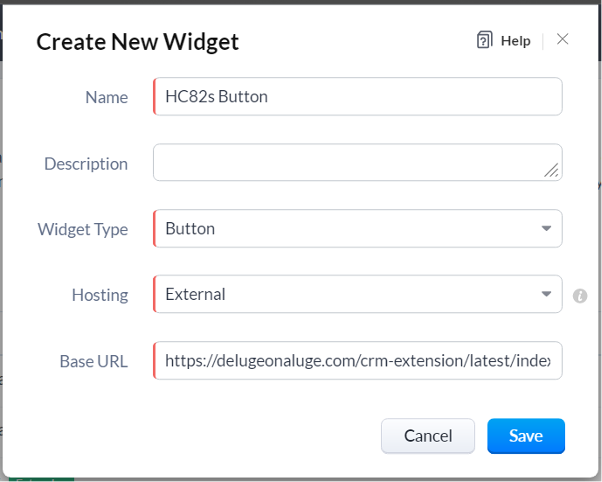Click the Cancel button
Image resolution: width=602 pixels, height=482 pixels.
pyautogui.click(x=428, y=436)
